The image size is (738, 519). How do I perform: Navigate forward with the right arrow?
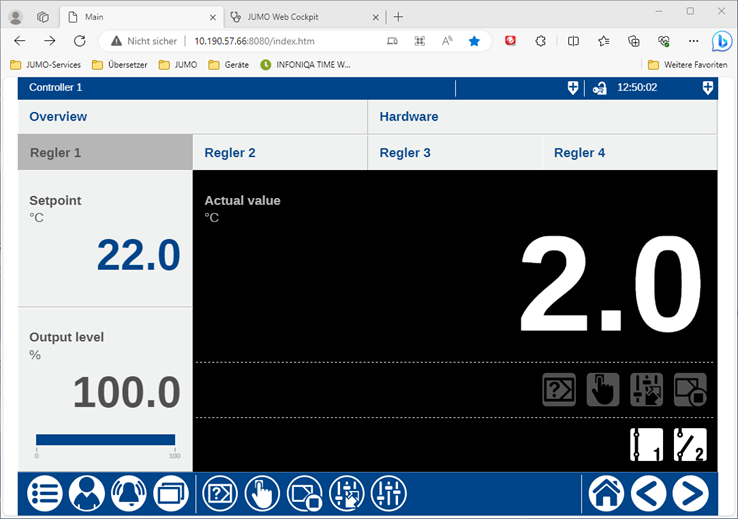[691, 494]
